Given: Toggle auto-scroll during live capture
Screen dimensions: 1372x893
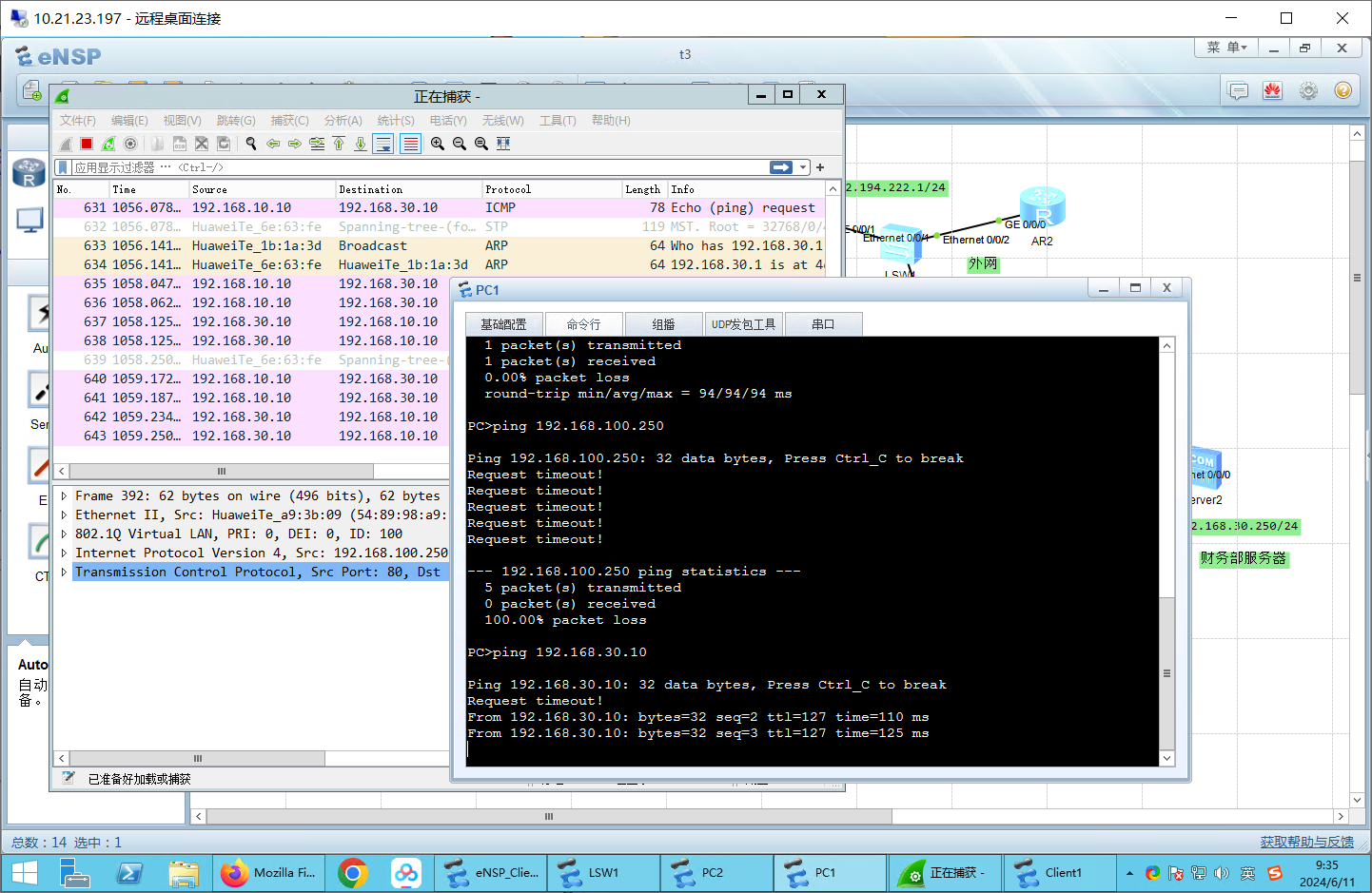Looking at the screenshot, I should pos(383,144).
